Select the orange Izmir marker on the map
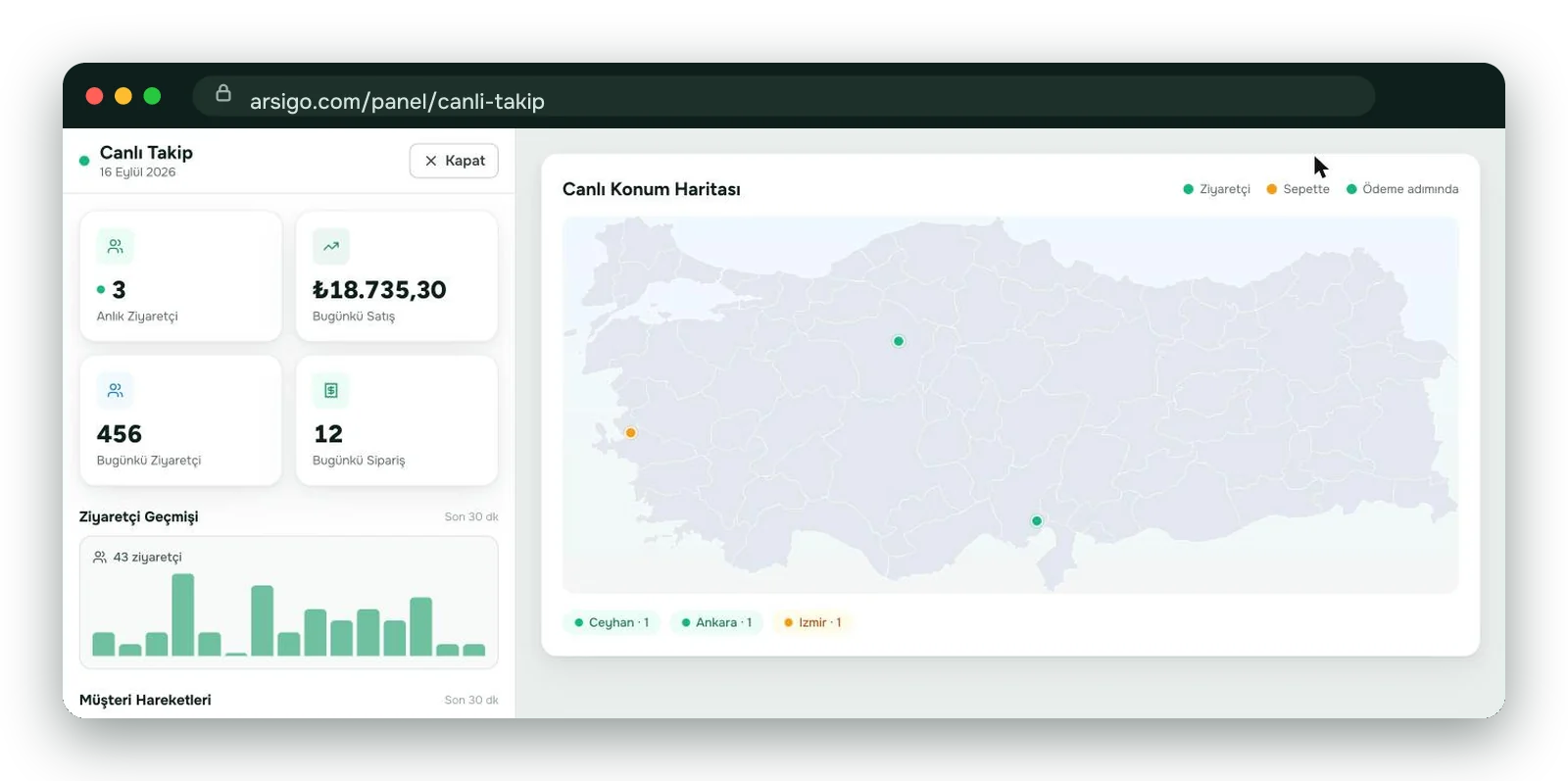Screen dimensions: 1568x781 [630, 432]
